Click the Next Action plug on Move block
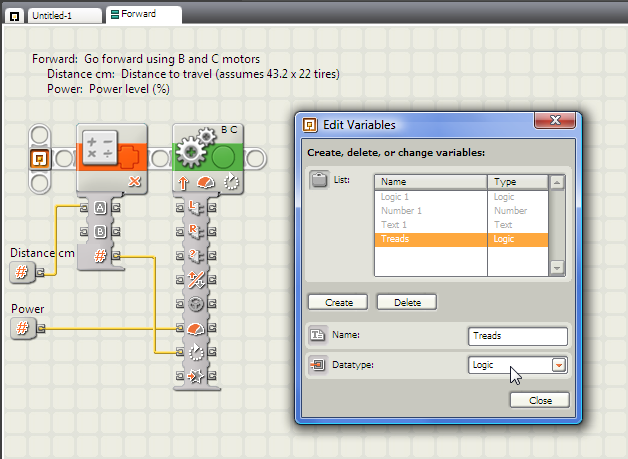 [195, 376]
